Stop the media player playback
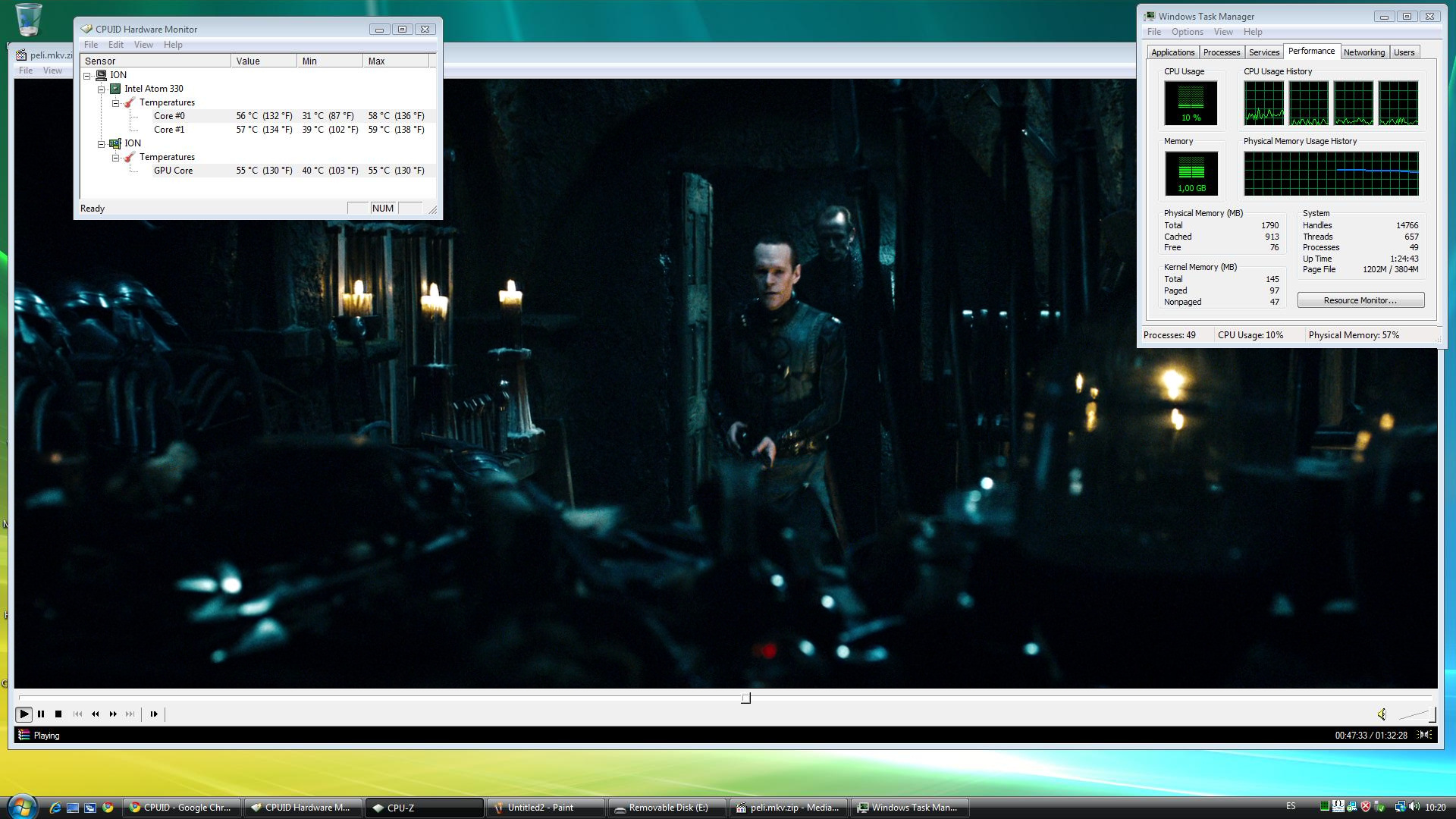Viewport: 1456px width, 819px height. pyautogui.click(x=58, y=714)
